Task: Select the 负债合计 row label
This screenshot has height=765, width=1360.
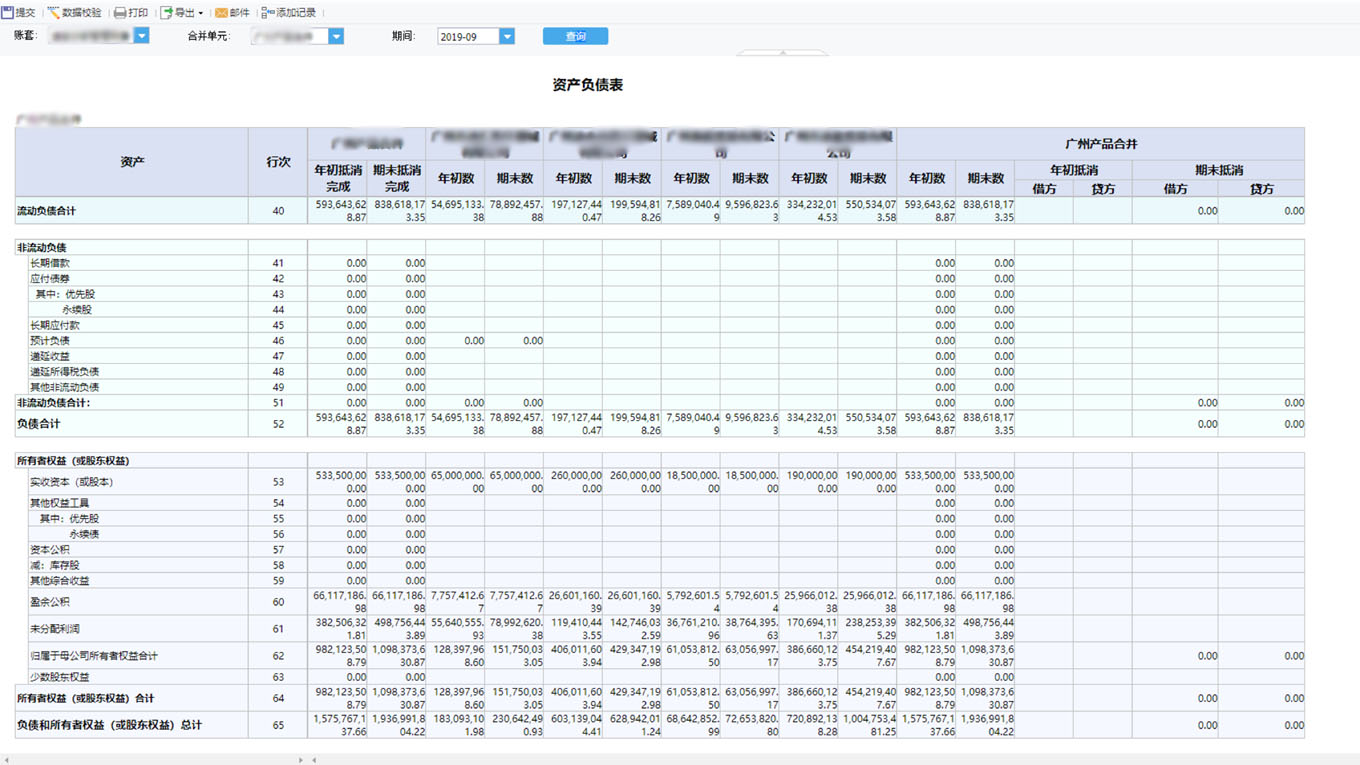Action: tap(39, 424)
